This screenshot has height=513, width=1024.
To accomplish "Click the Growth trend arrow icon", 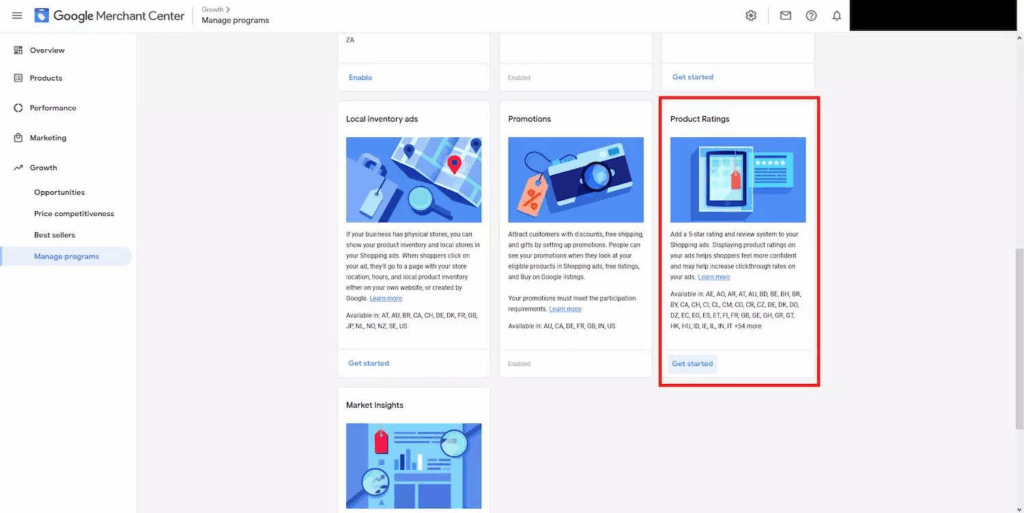I will coord(18,168).
